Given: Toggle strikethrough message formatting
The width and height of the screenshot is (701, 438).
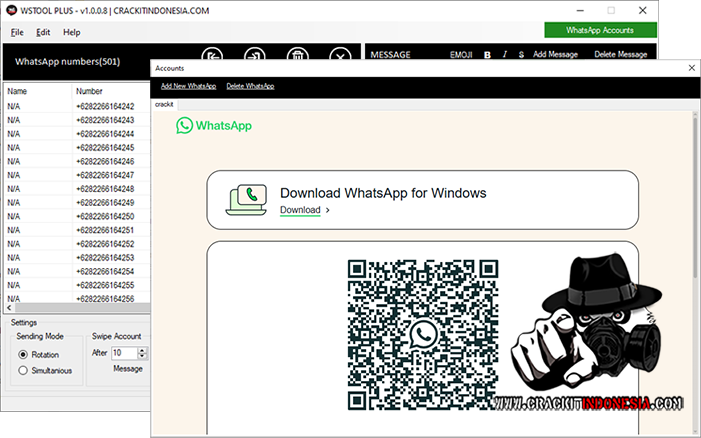Looking at the screenshot, I should tap(521, 54).
